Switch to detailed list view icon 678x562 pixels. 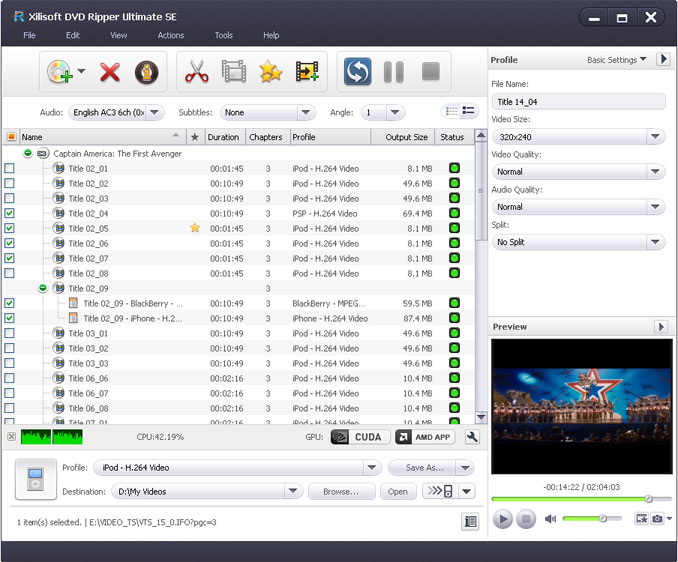coord(468,111)
